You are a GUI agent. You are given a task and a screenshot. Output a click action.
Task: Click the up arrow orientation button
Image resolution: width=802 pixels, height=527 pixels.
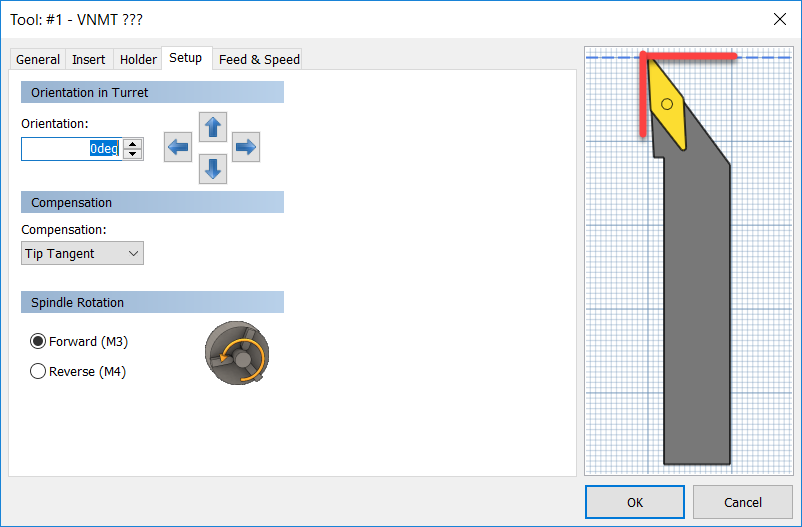[x=213, y=127]
